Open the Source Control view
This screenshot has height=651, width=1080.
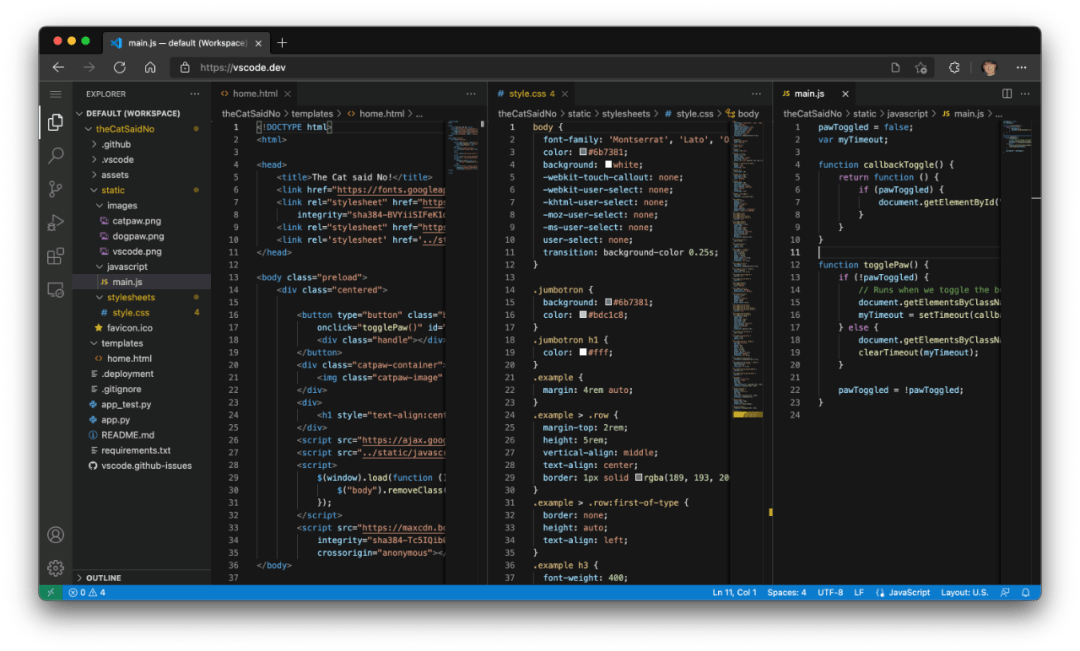point(55,187)
